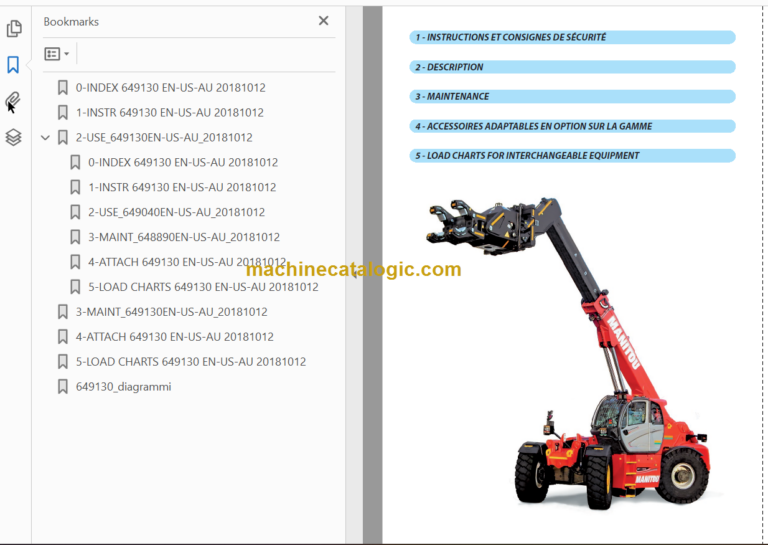This screenshot has width=768, height=545.
Task: Select the Bookmarks panel icon in sidebar
Action: pyautogui.click(x=13, y=65)
